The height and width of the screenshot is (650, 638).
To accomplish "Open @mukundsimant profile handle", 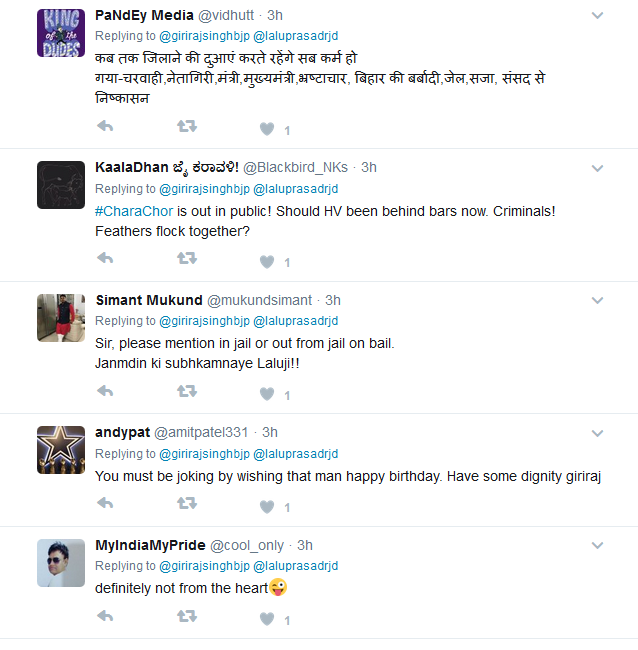I will [260, 300].
